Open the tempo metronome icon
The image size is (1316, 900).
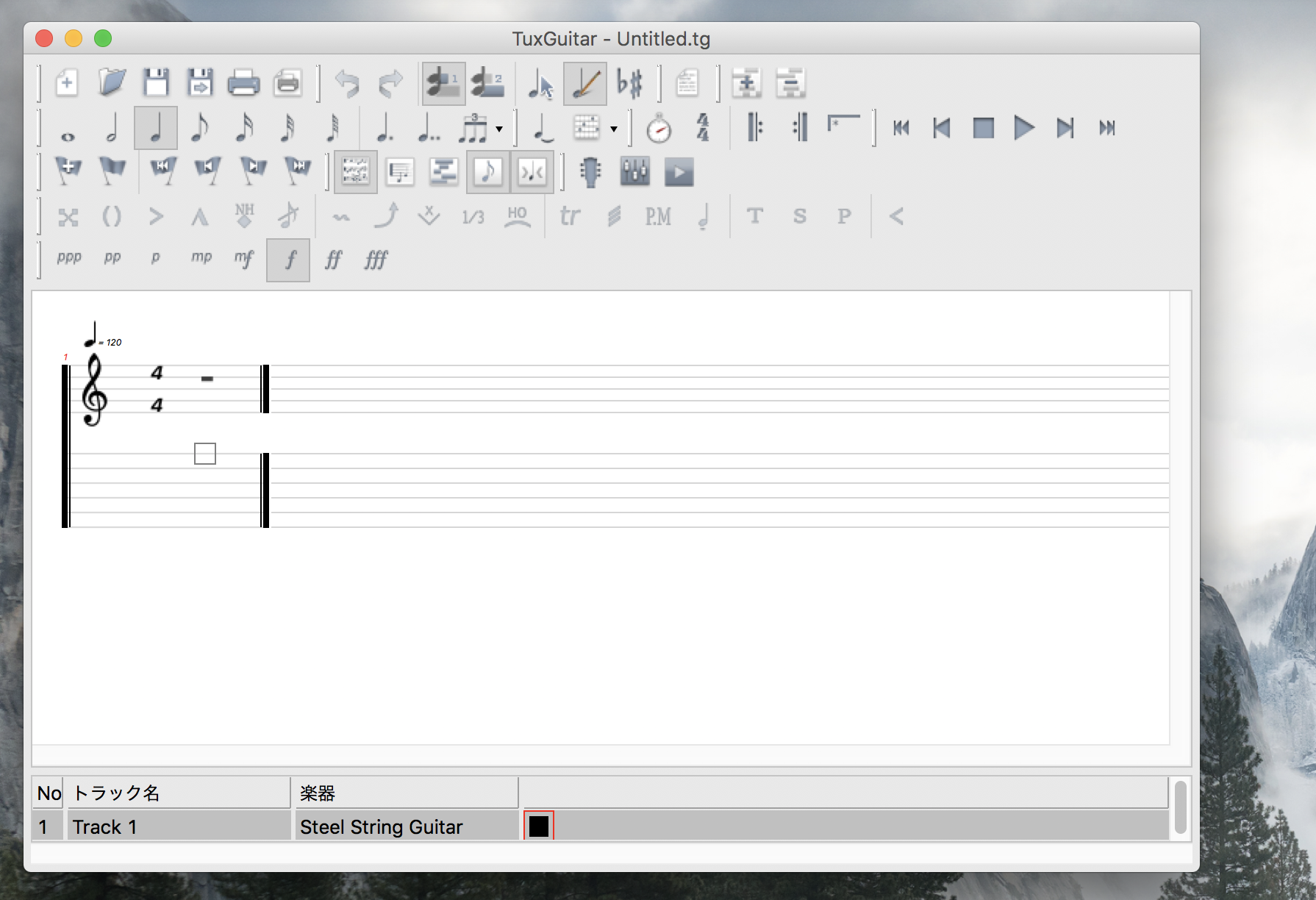[x=659, y=128]
